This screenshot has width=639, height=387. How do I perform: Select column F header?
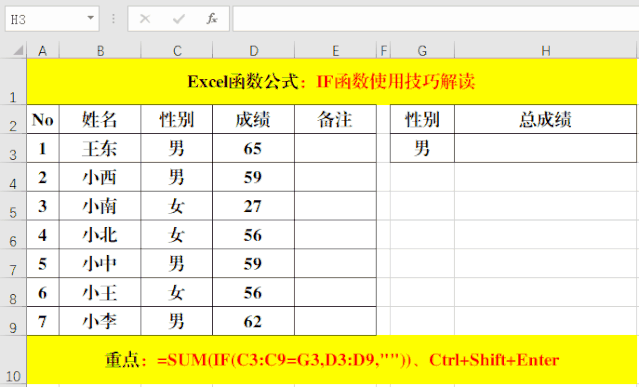(x=383, y=51)
